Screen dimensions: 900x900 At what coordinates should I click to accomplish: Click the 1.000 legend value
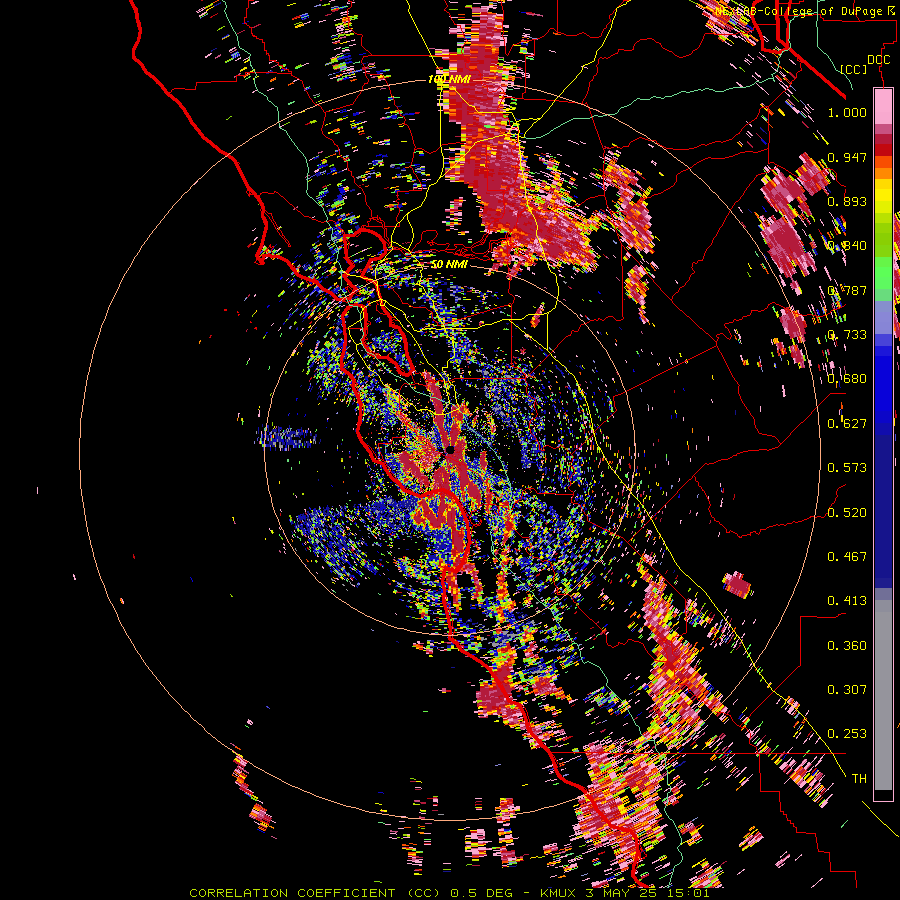point(847,113)
